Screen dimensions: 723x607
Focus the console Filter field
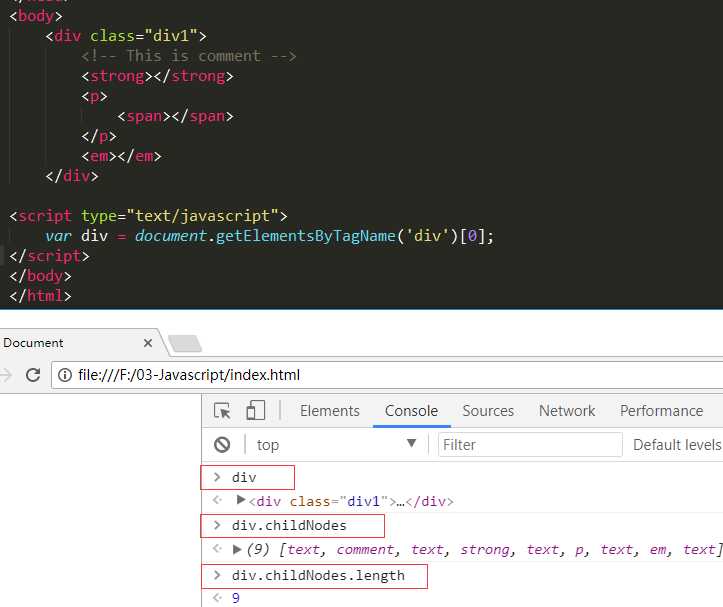pos(530,445)
